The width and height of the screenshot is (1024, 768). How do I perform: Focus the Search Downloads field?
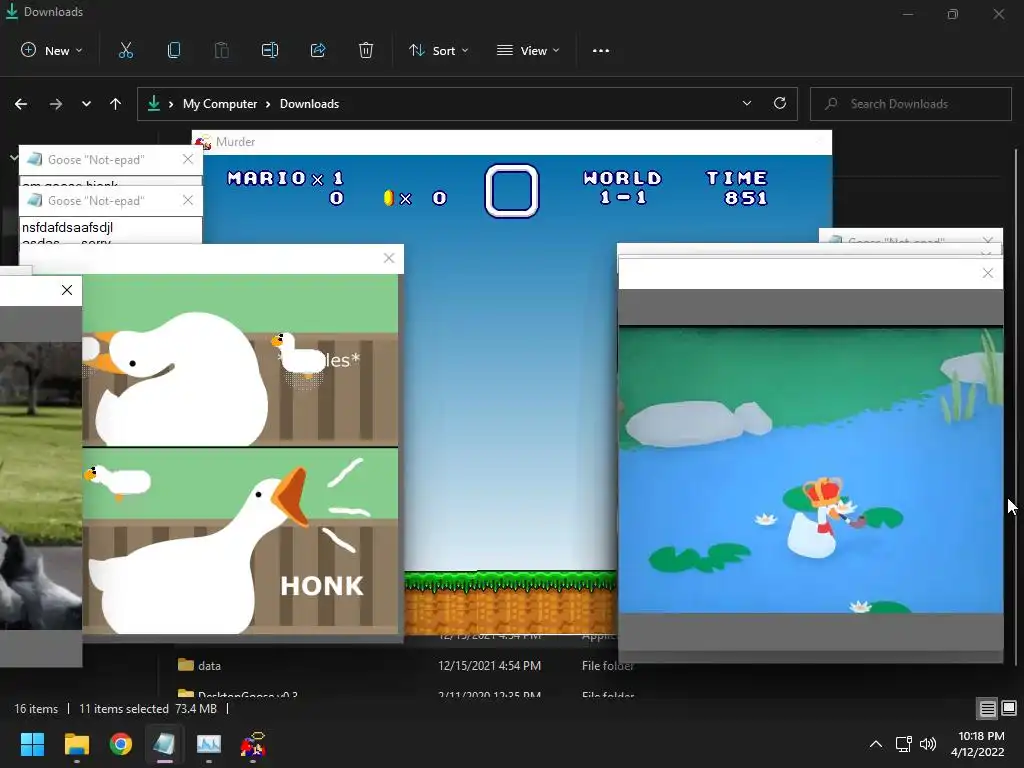point(911,104)
